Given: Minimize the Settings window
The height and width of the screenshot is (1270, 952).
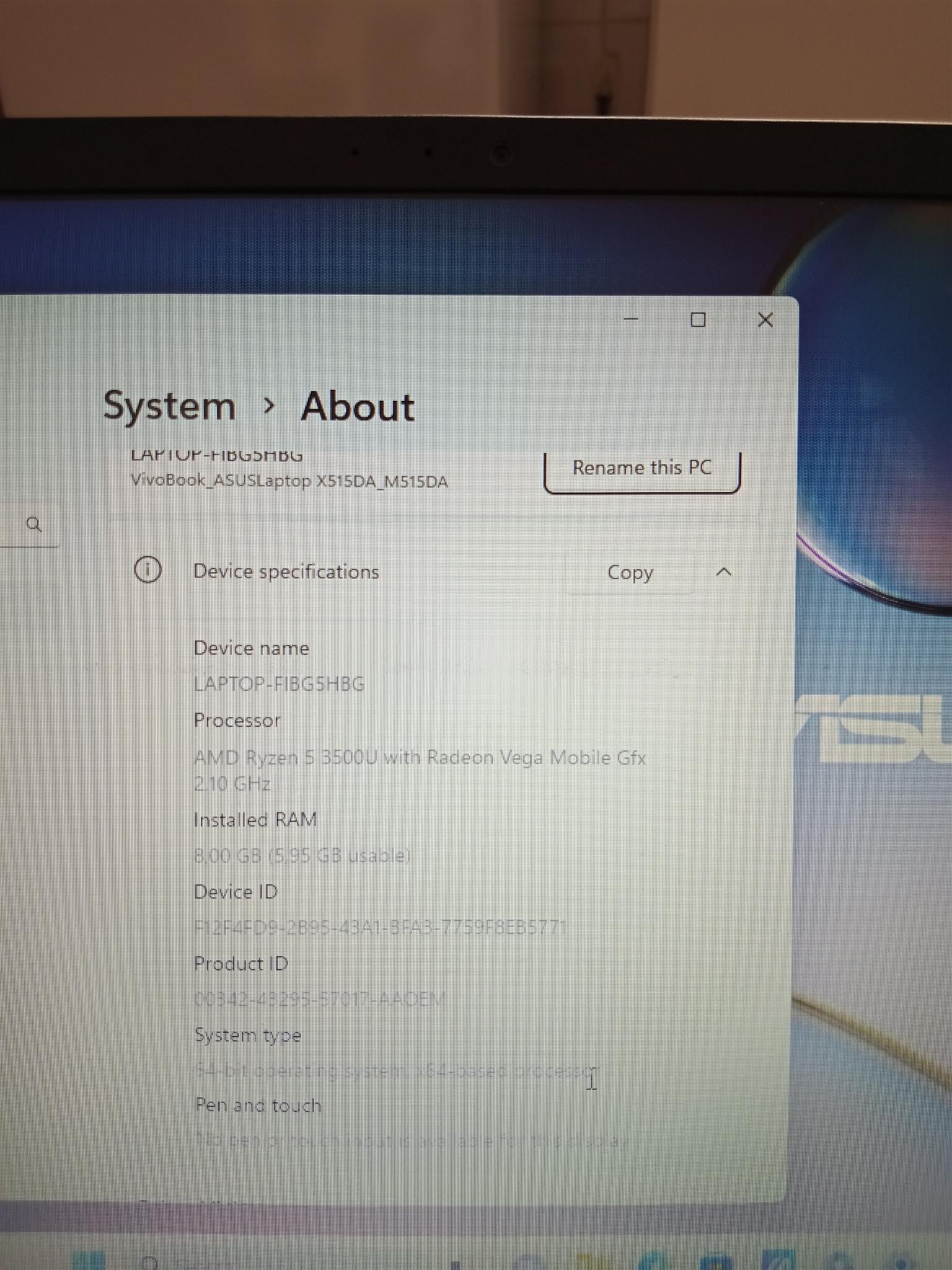Looking at the screenshot, I should tap(631, 319).
